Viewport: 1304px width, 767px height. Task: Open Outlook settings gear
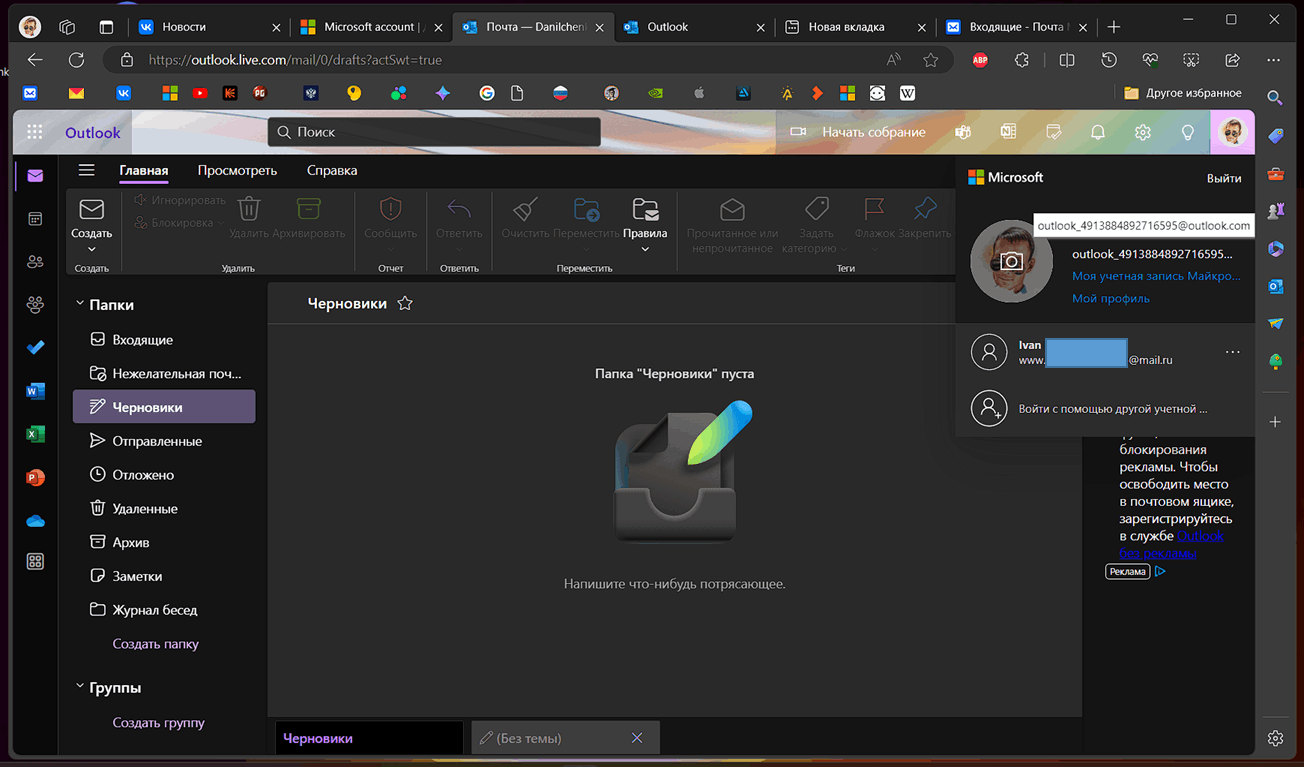[x=1143, y=132]
